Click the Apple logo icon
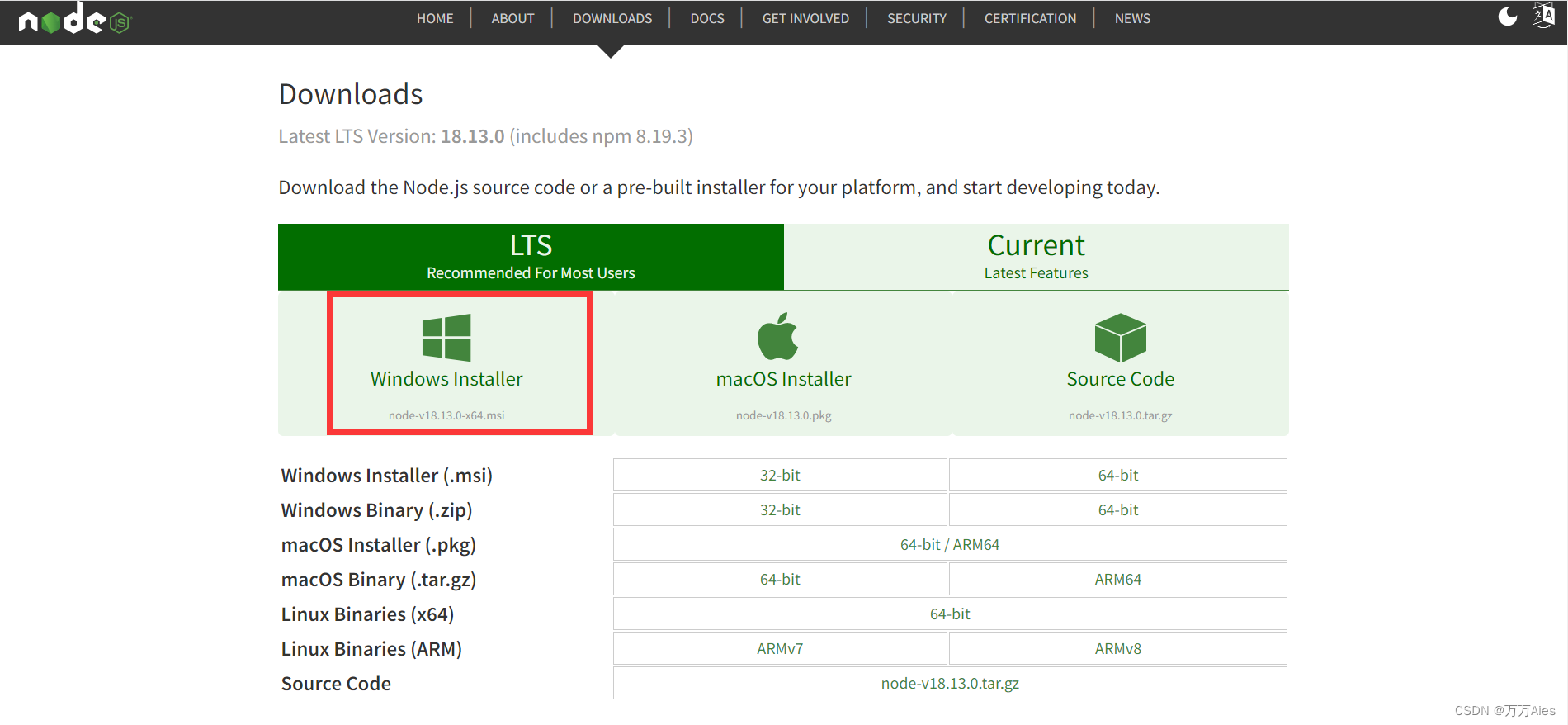Screen dimensions: 1568x725 tap(777, 336)
